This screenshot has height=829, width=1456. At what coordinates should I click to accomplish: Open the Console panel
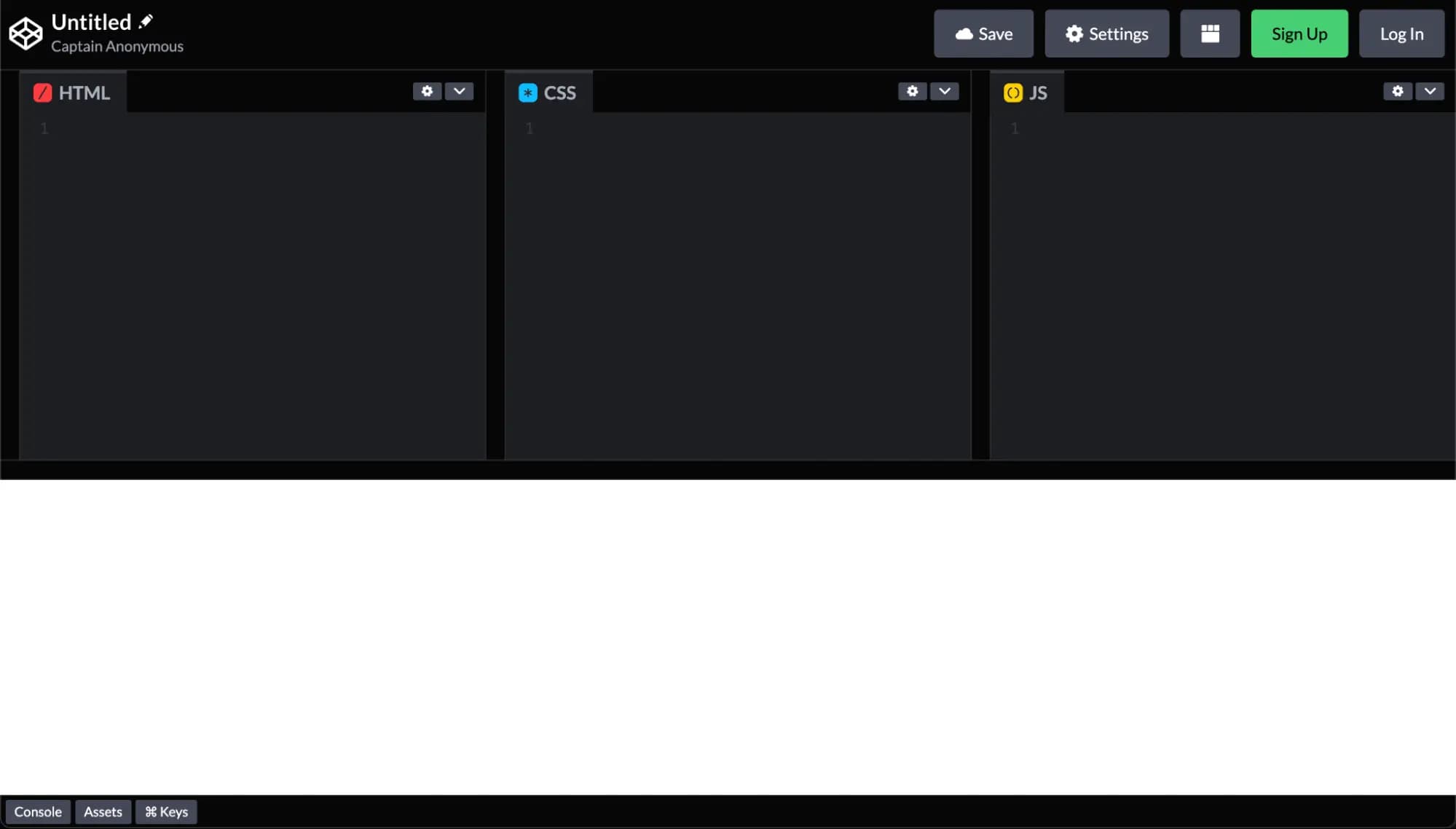[38, 811]
